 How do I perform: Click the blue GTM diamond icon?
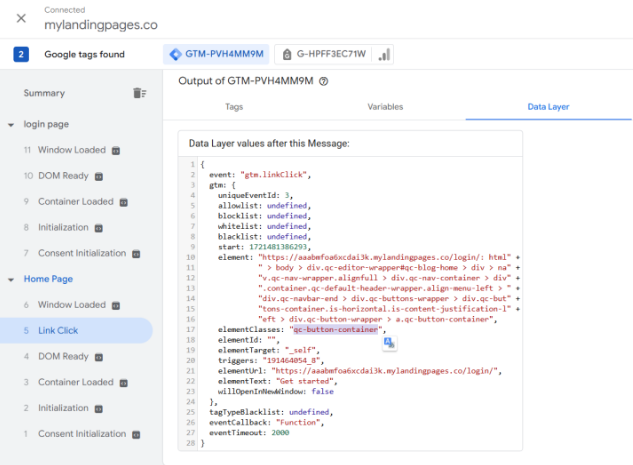[x=175, y=54]
